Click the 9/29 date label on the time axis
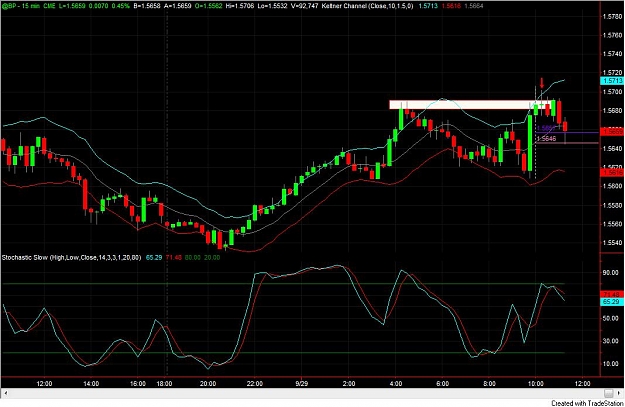This screenshot has height=407, width=625. click(302, 384)
